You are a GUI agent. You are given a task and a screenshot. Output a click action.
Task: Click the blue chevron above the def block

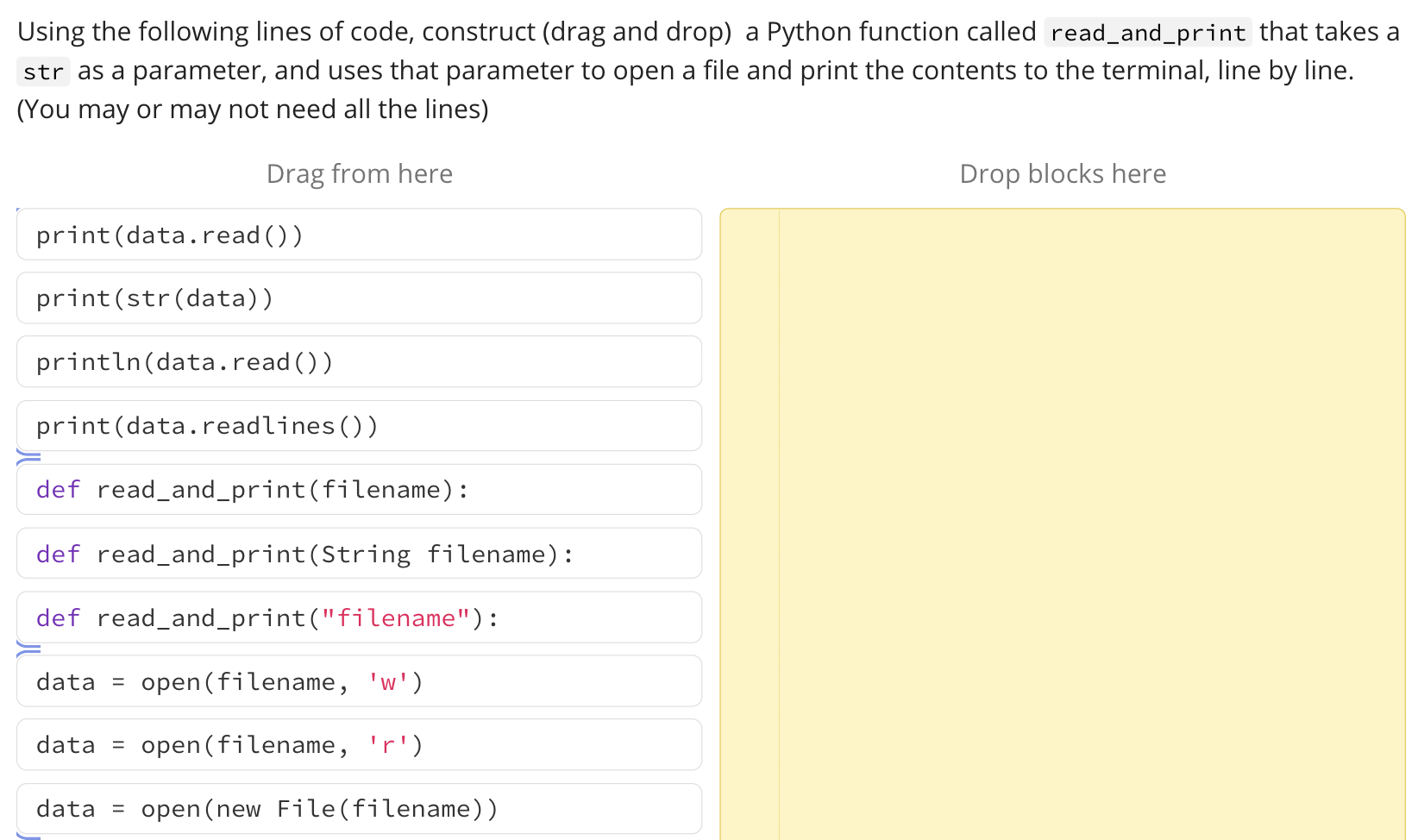click(x=28, y=457)
